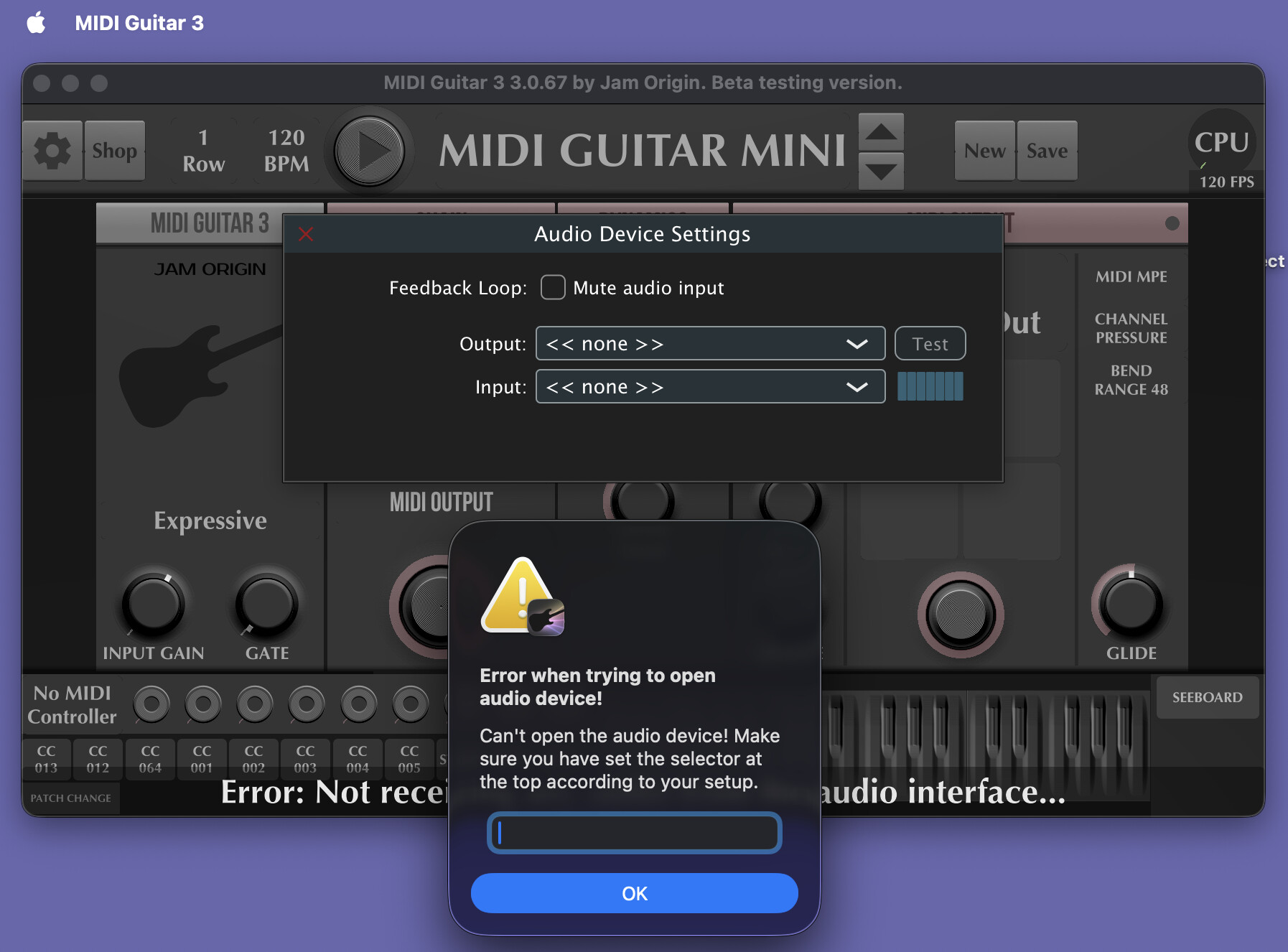
Task: Click the GLIDE knob
Action: [1131, 605]
